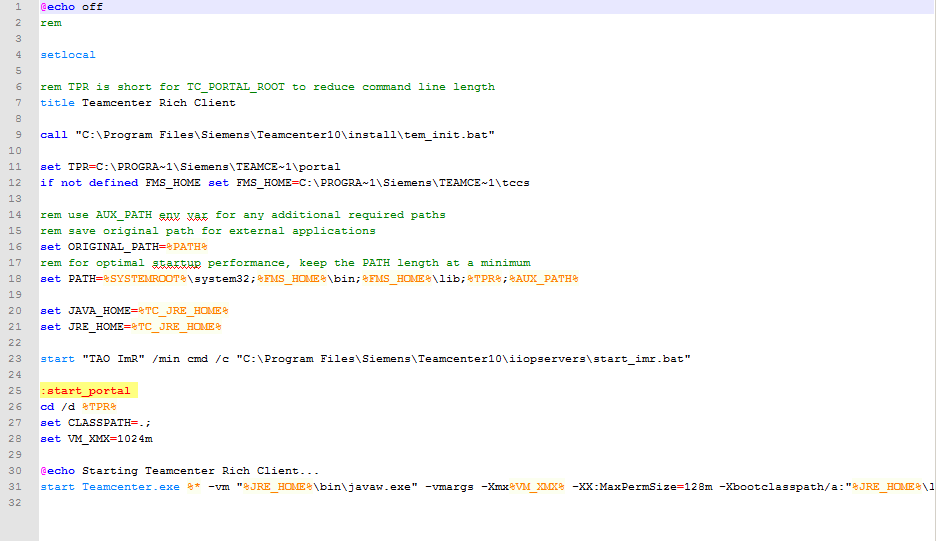Click "CLASSPATH=.;" on line 27
The width and height of the screenshot is (936, 541).
tap(109, 423)
